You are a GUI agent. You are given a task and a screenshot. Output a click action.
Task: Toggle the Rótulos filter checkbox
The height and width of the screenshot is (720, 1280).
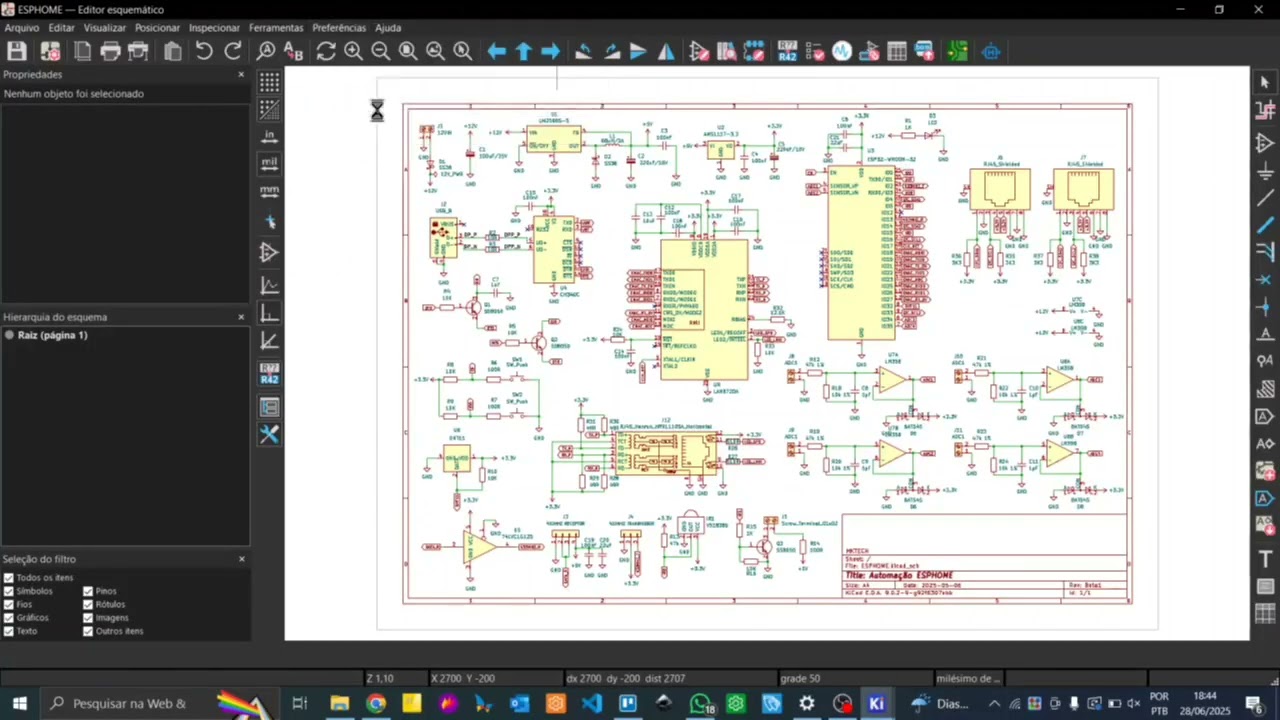pyautogui.click(x=88, y=604)
